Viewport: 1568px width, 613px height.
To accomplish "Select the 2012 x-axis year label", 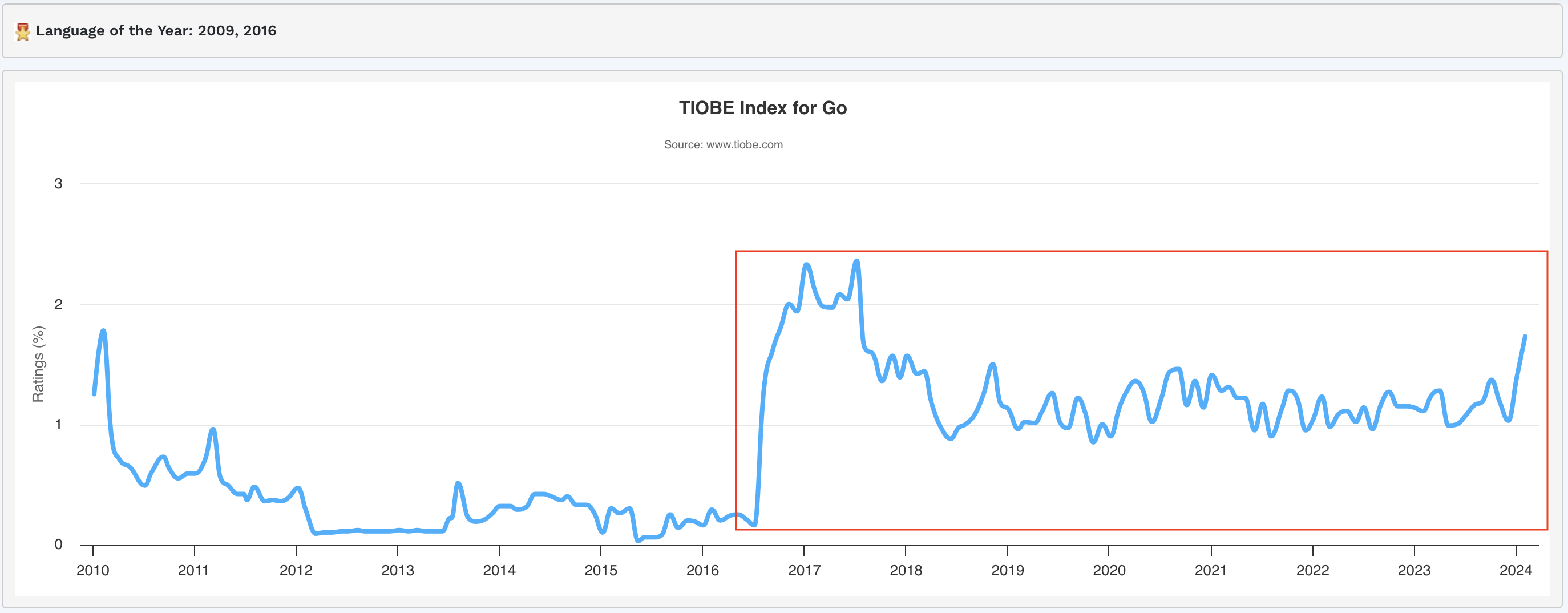I will [x=295, y=570].
